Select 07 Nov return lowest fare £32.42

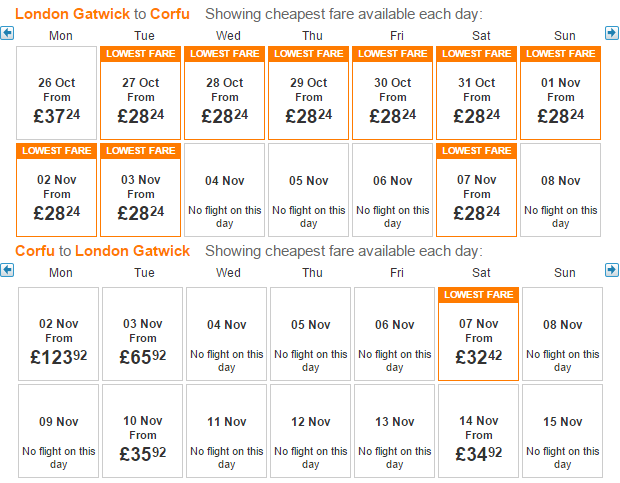(x=478, y=334)
